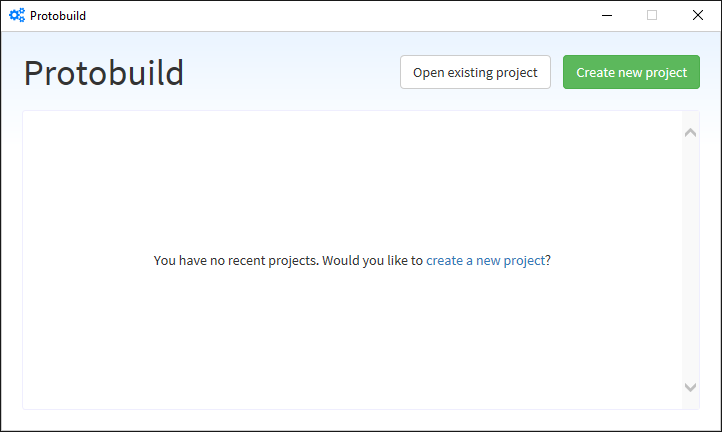Close the Protobuild window
The width and height of the screenshot is (722, 432).
coord(698,15)
